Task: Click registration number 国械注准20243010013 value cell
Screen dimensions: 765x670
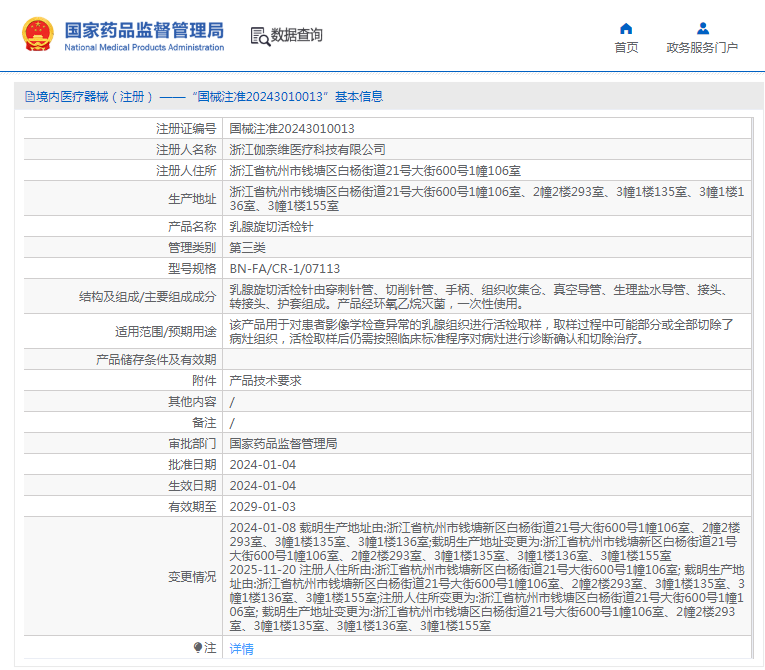Action: pyautogui.click(x=292, y=129)
